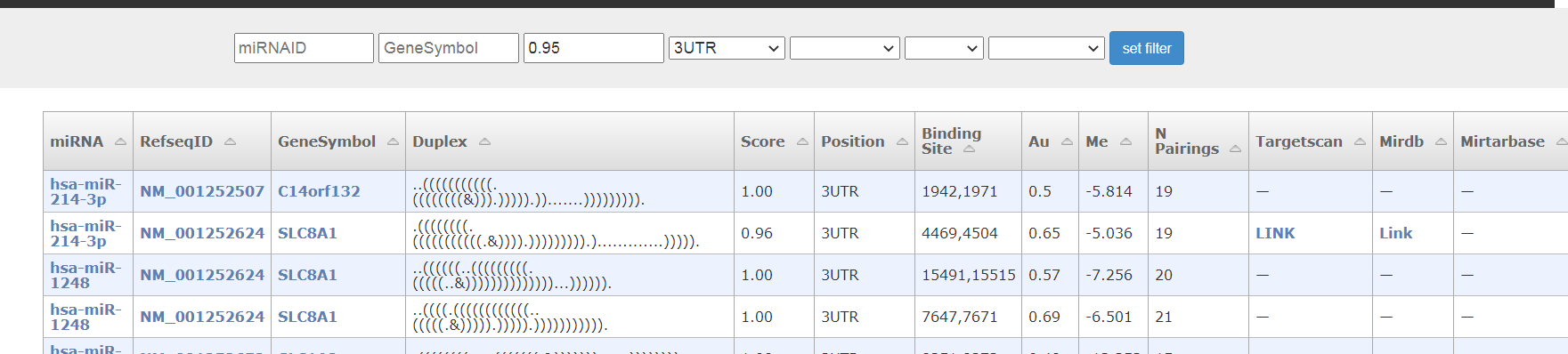Sort by Targetscan column arrow
Screen dimensions: 1568x354
click(1360, 141)
